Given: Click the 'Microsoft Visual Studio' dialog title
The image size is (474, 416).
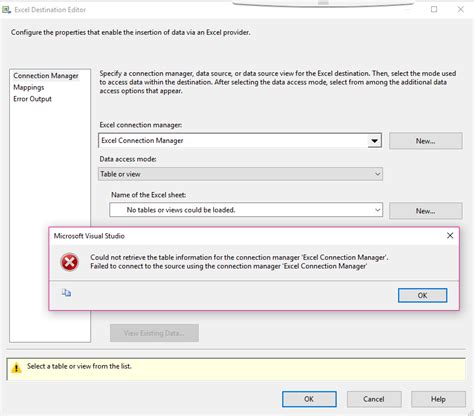Looking at the screenshot, I should tap(89, 236).
